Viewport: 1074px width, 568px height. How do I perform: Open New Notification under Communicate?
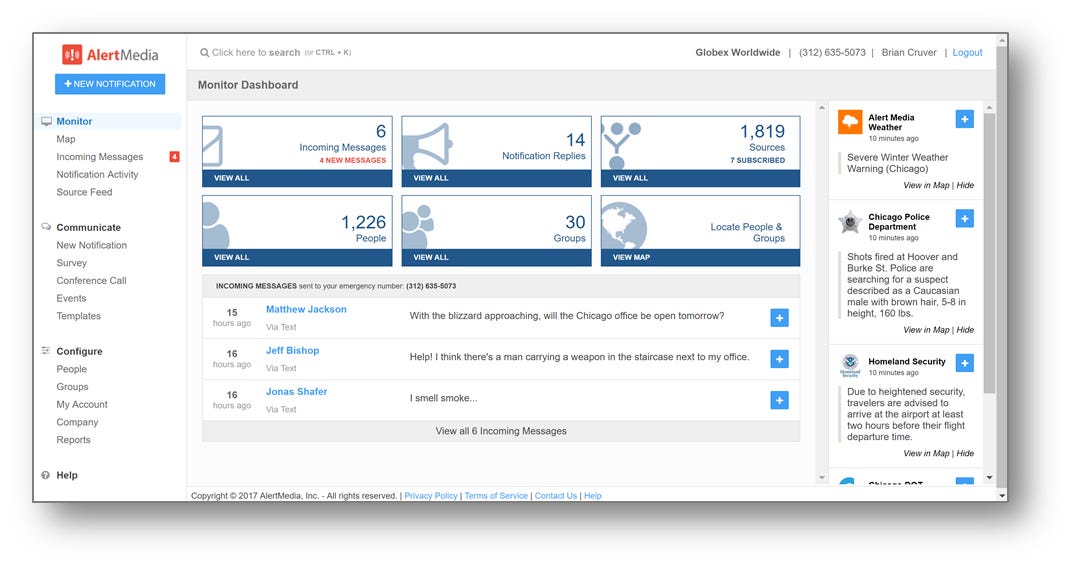click(91, 245)
